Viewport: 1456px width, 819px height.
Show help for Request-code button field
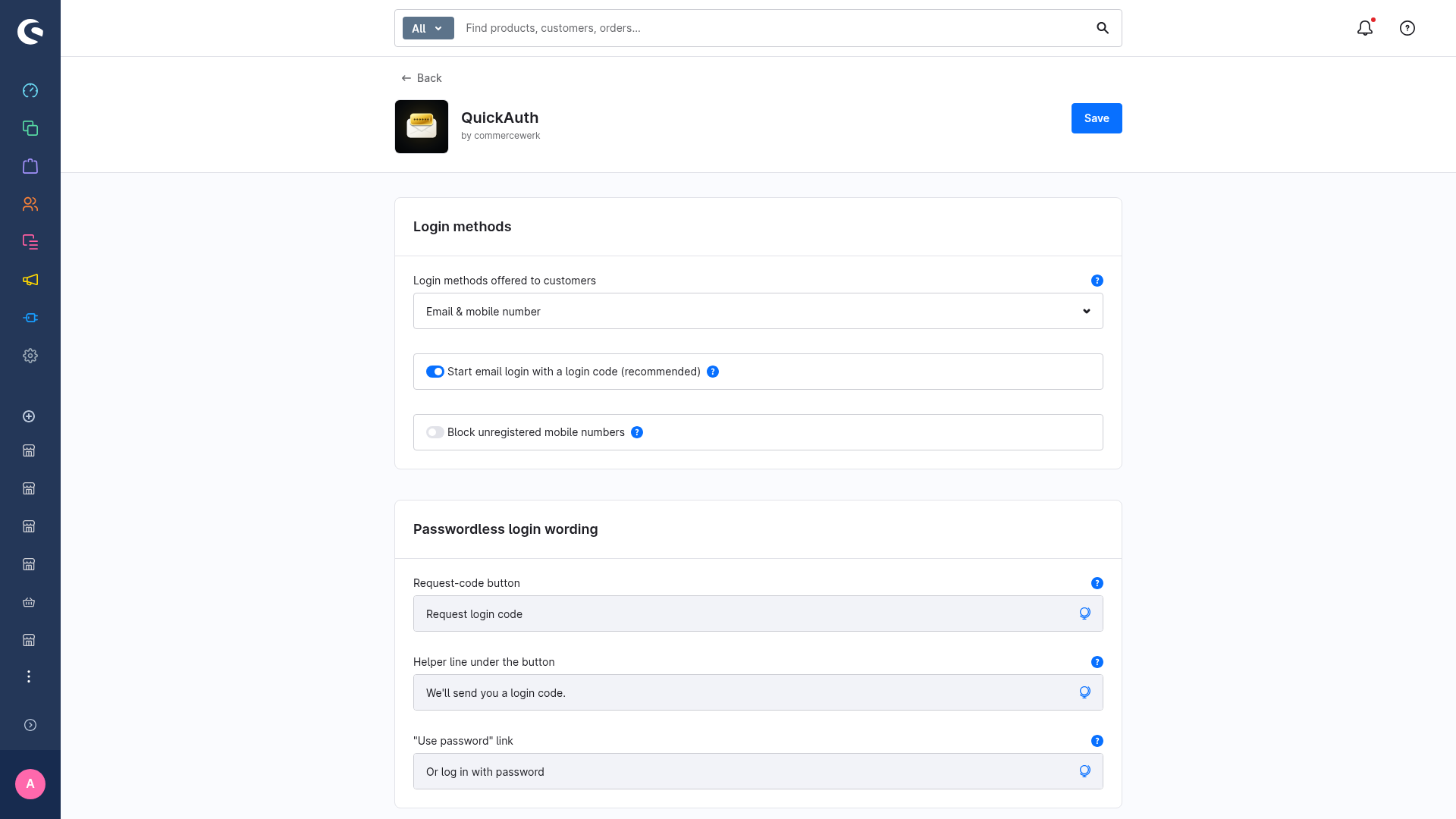[x=1097, y=583]
